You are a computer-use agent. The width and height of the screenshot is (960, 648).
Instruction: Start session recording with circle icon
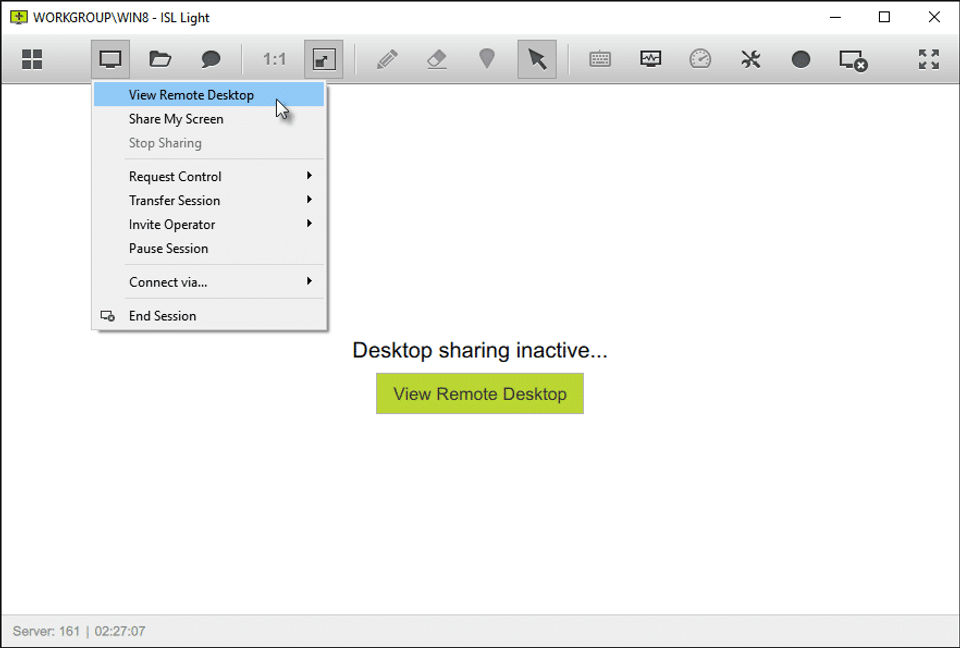[801, 59]
